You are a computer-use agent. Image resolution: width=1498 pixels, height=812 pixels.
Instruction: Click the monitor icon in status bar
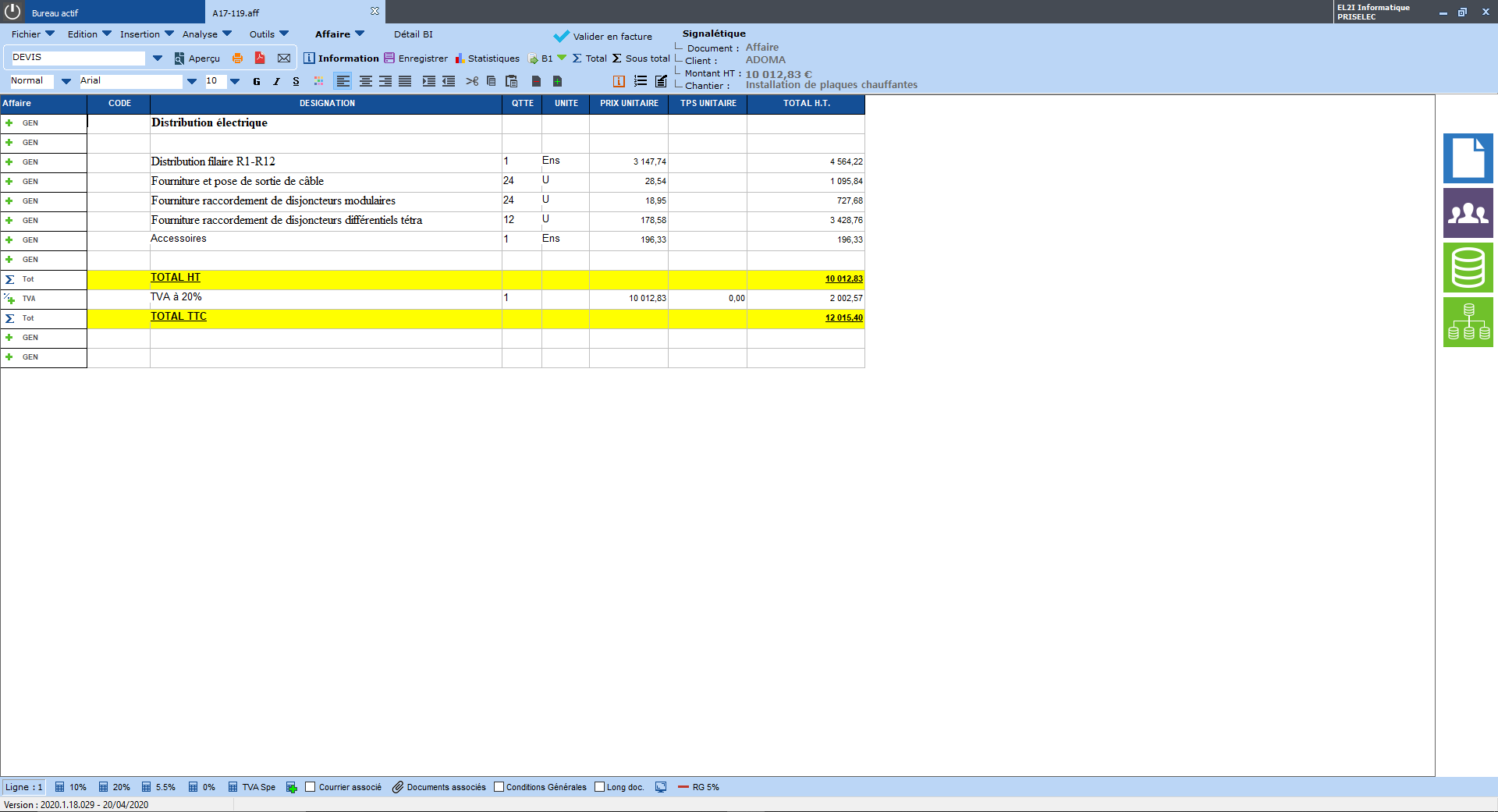coord(661,787)
